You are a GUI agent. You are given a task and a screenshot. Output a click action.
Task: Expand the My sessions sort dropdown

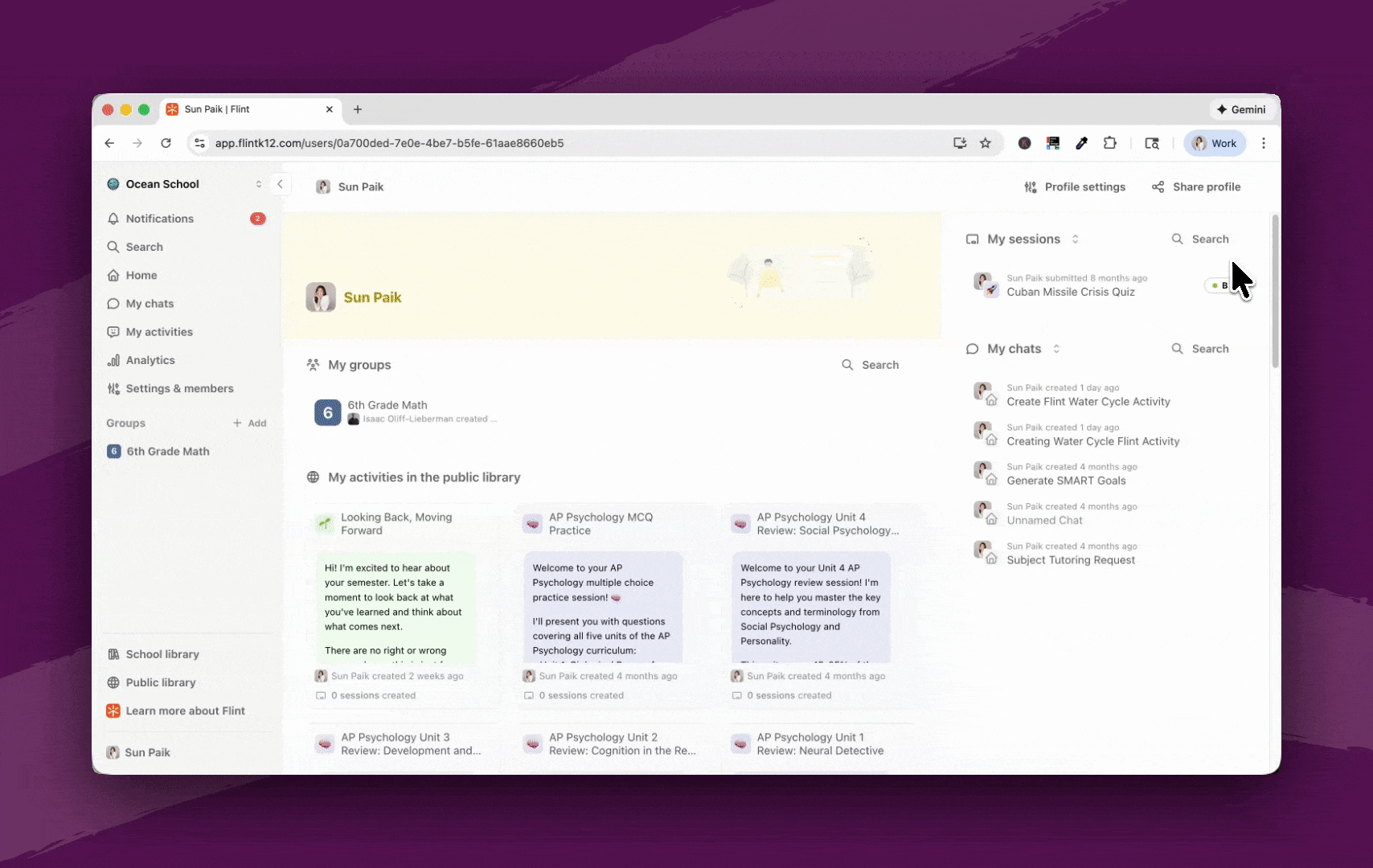pyautogui.click(x=1076, y=240)
